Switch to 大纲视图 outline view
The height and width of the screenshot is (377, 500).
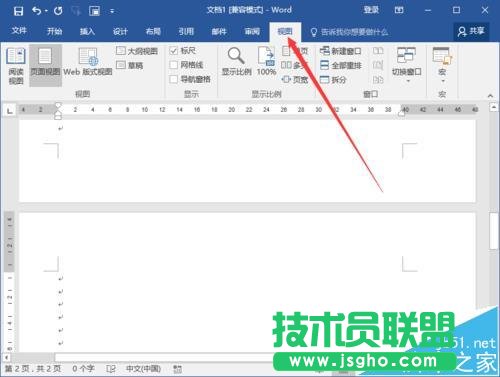(137, 51)
